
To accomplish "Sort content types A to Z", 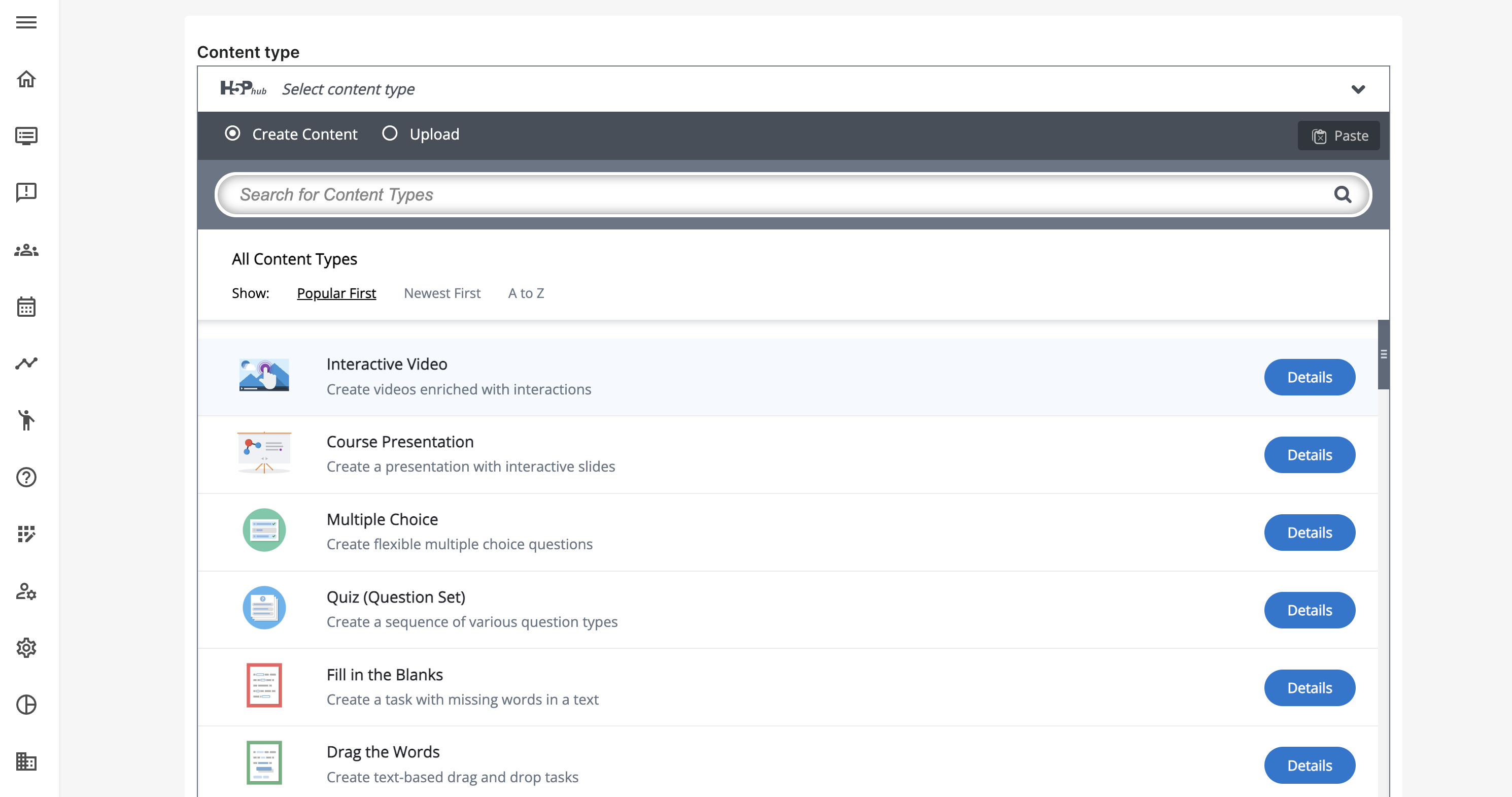I will 526,293.
